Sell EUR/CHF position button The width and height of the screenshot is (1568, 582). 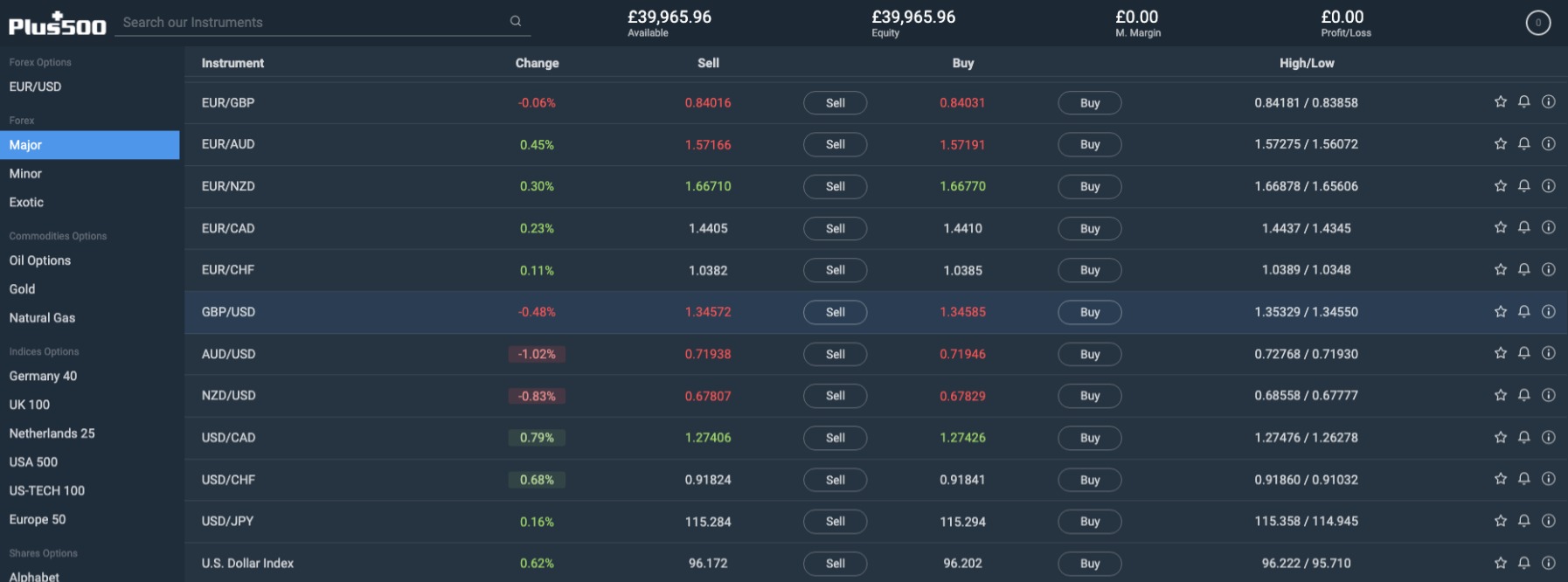tap(836, 271)
